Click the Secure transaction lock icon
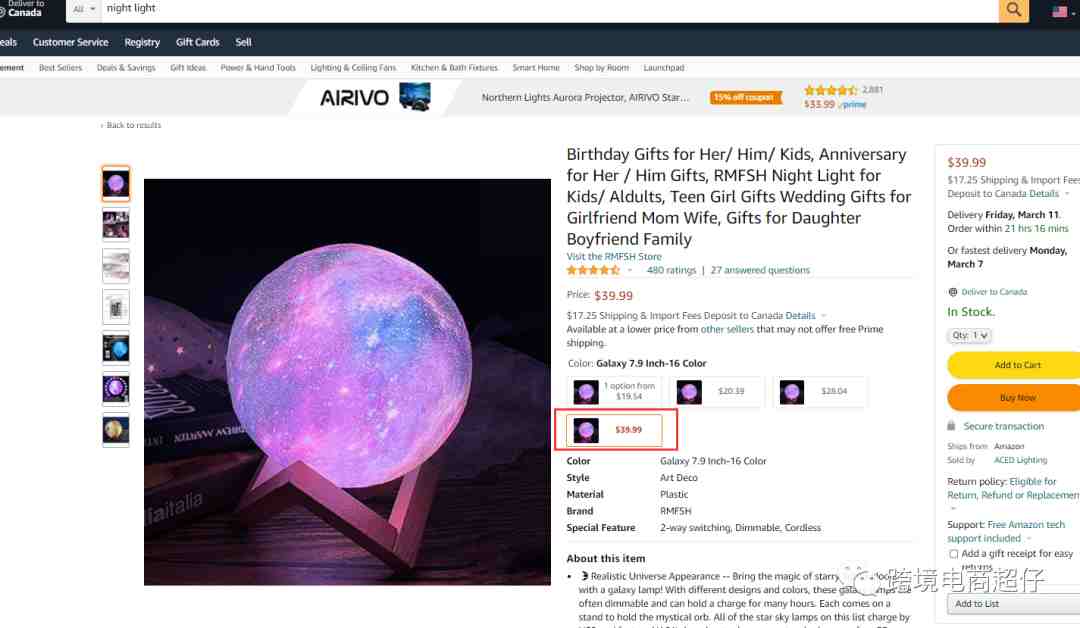This screenshot has width=1080, height=628. click(951, 426)
